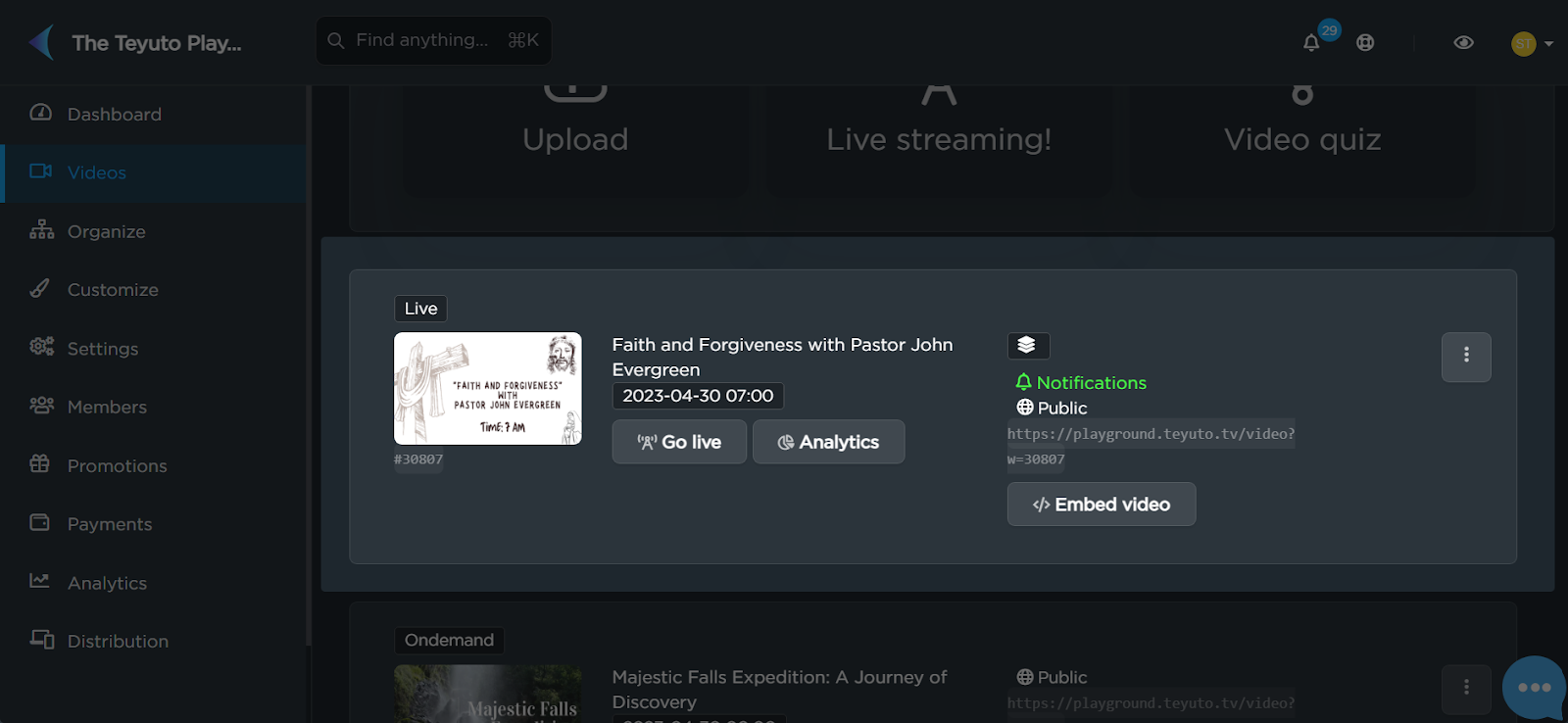Toggle Notifications for Faith and Forgiveness
Image resolution: width=1568 pixels, height=723 pixels.
click(x=1081, y=383)
